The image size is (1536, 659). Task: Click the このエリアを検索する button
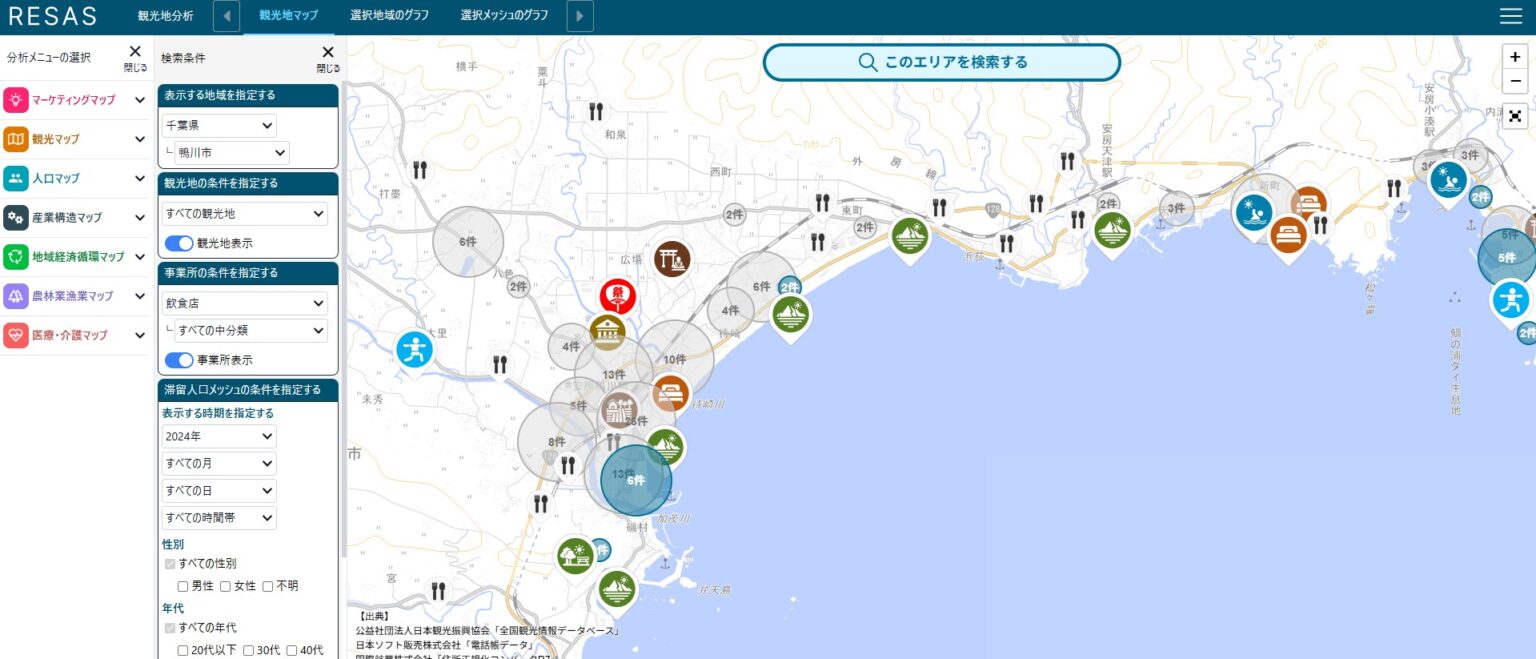click(941, 62)
